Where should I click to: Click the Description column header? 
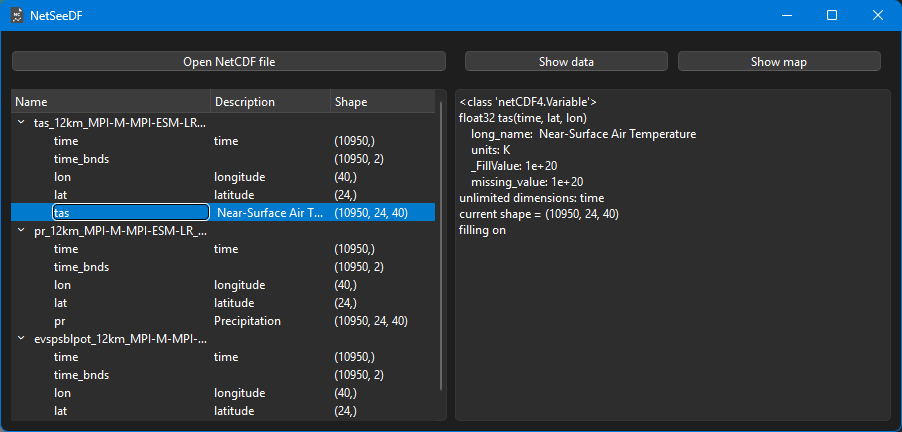pyautogui.click(x=270, y=102)
